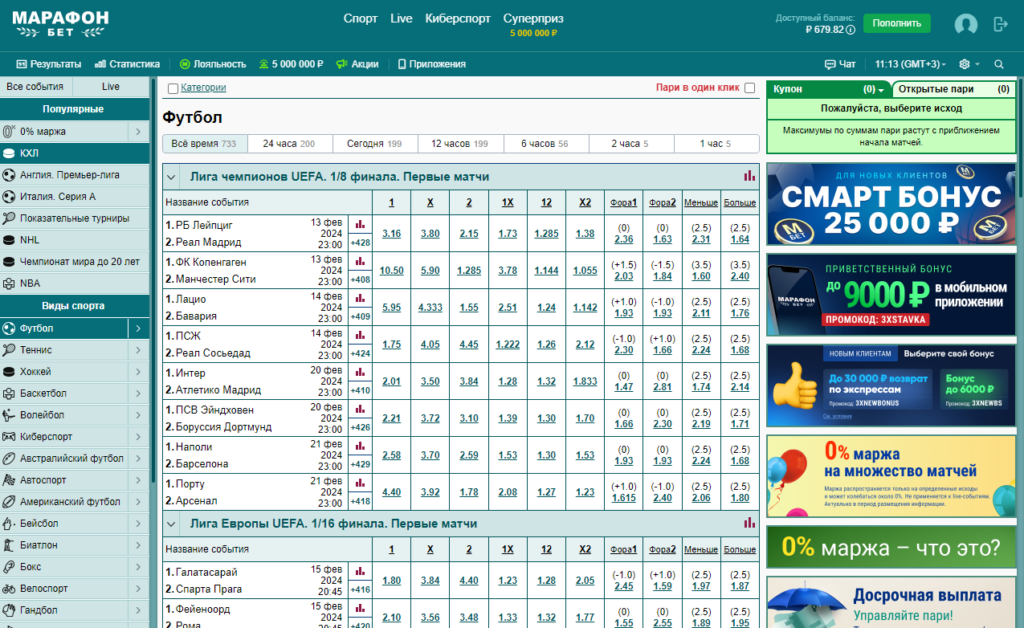Open stats chart for RB Leipzig vs Real Madrid
This screenshot has height=628, width=1024.
360,225
